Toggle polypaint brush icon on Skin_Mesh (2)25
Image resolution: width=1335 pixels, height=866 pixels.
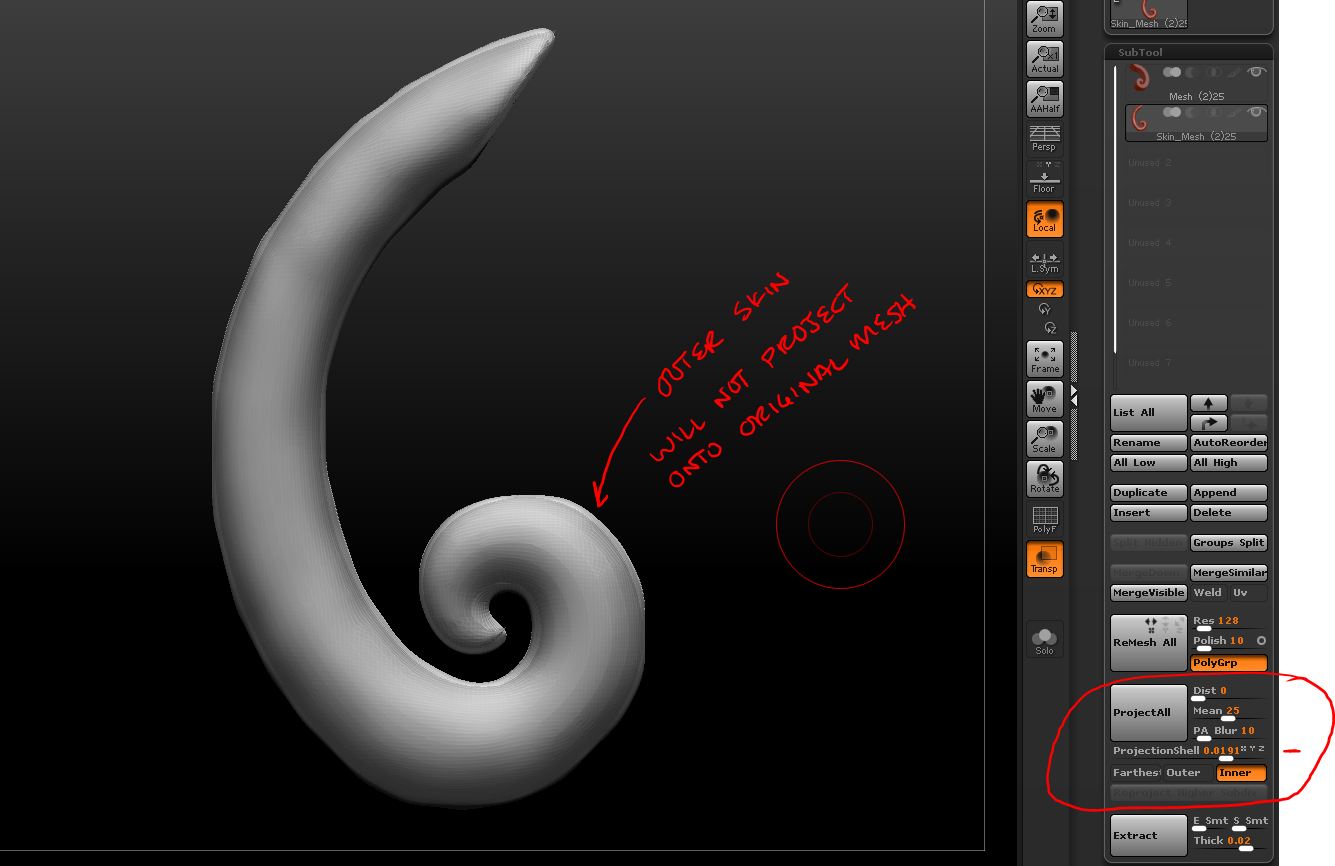(1235, 112)
